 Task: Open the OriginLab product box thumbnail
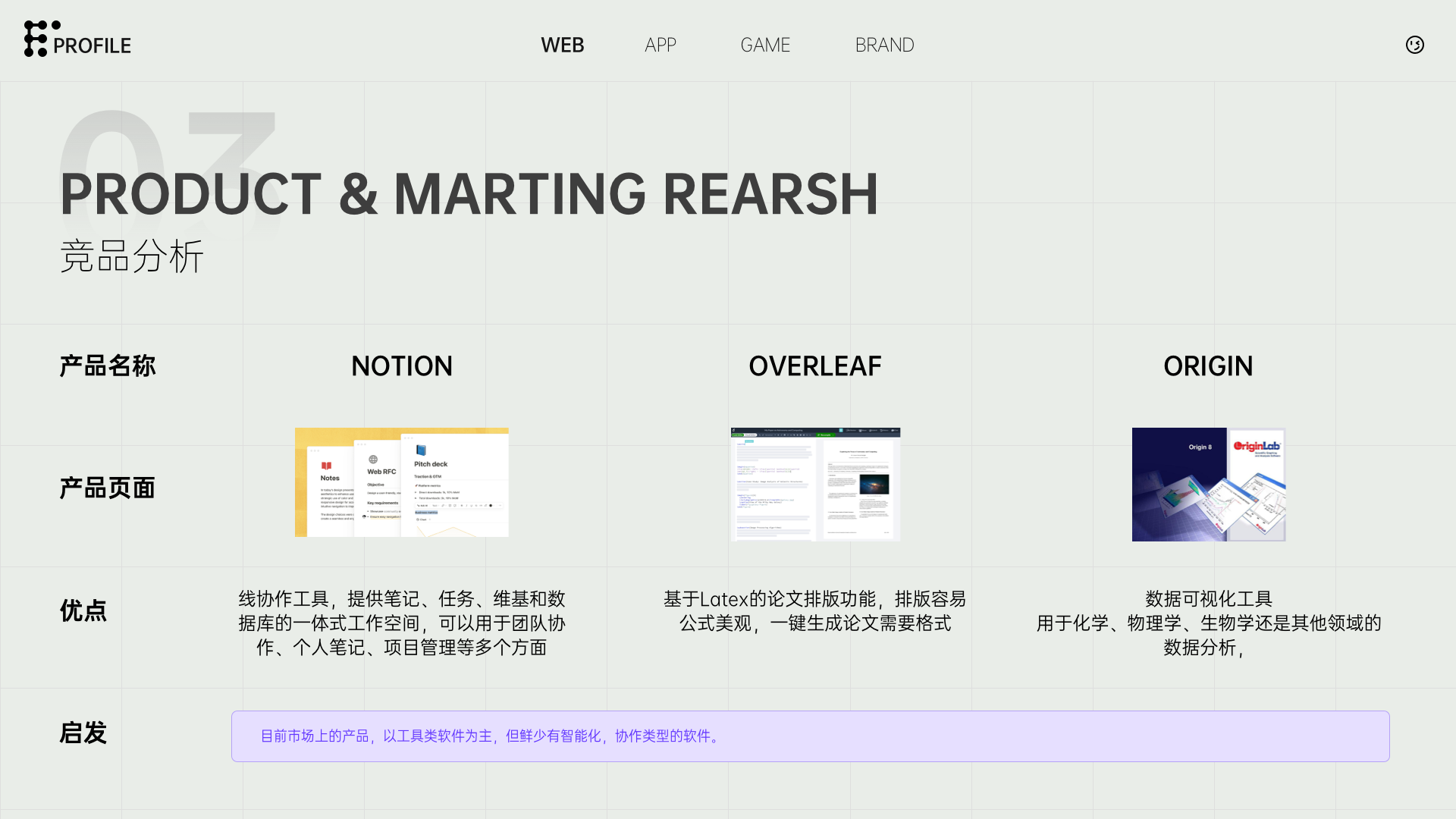tap(1208, 484)
